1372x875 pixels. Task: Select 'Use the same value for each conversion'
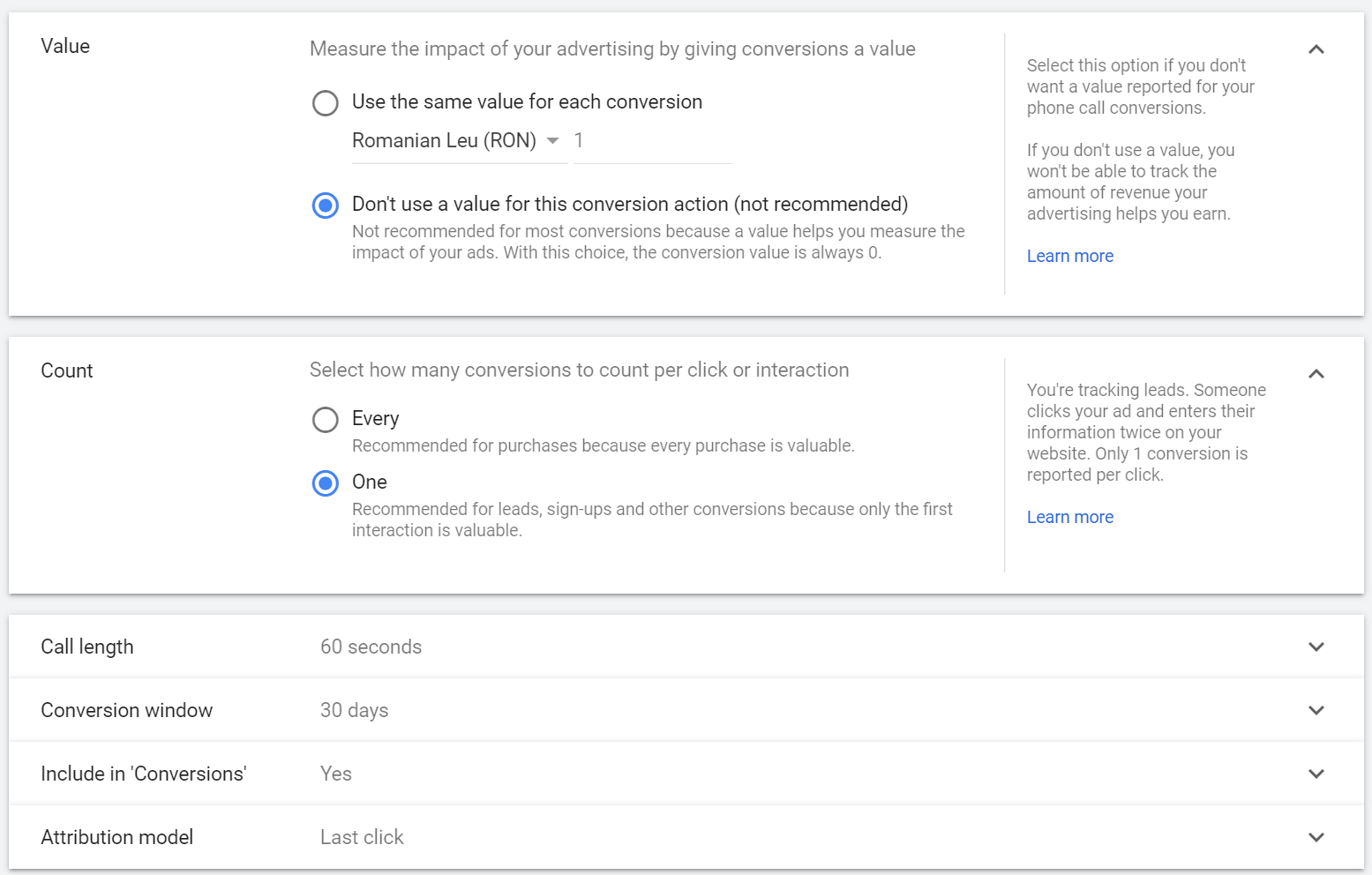click(x=326, y=103)
